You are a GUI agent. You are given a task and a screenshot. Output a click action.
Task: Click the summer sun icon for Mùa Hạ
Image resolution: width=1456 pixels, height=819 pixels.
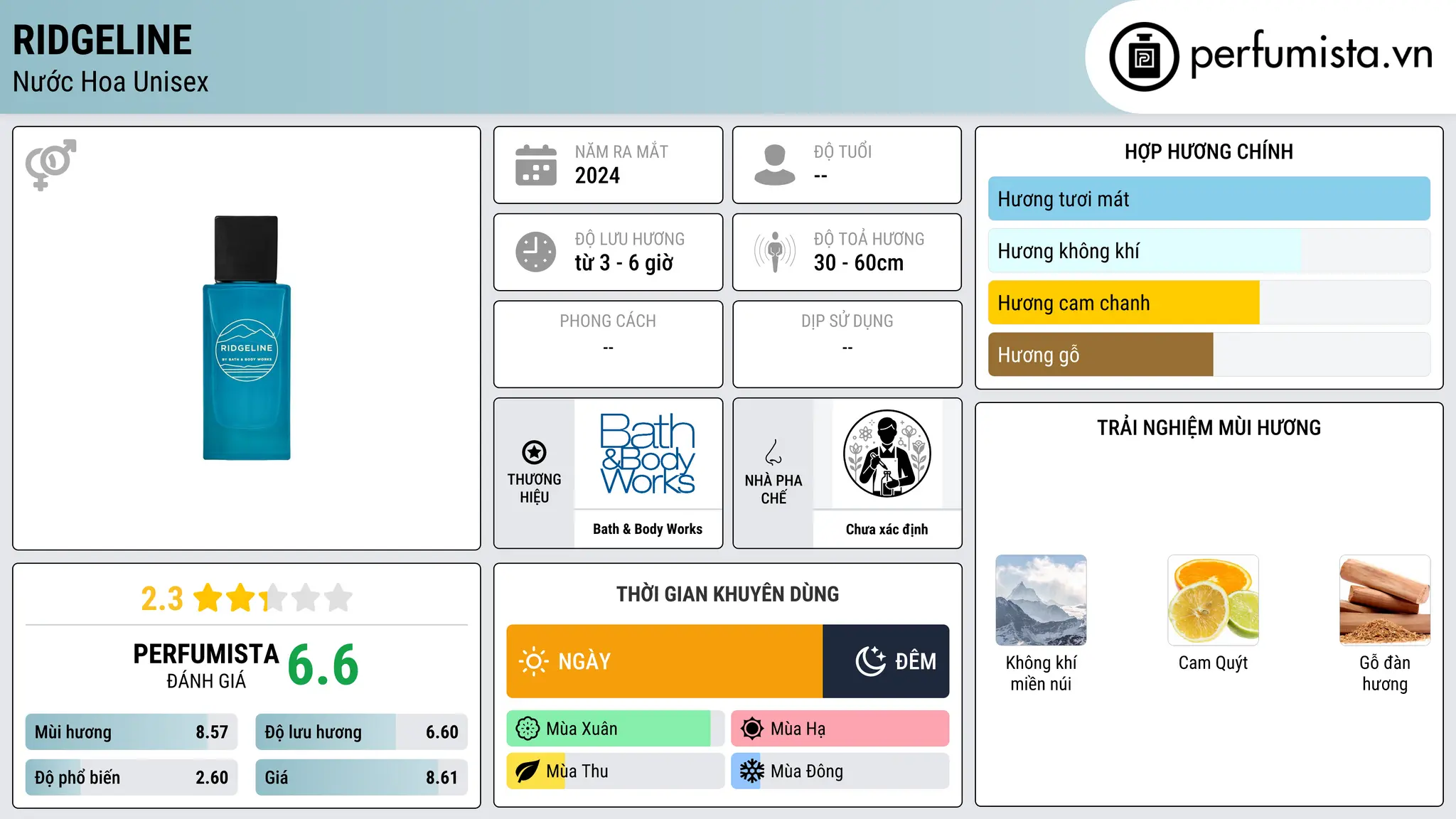coord(752,729)
